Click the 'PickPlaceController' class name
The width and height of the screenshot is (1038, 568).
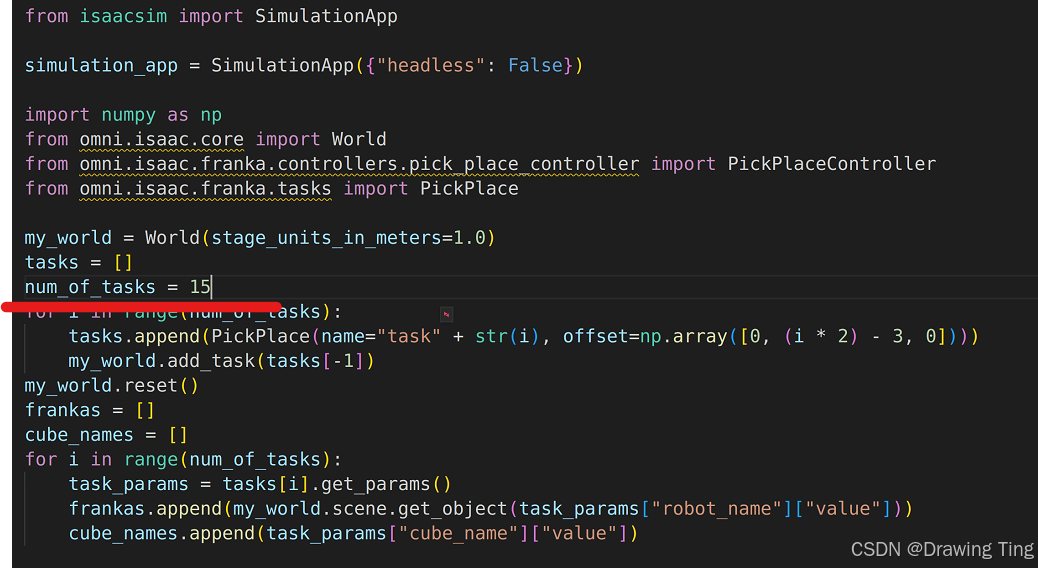[831, 164]
